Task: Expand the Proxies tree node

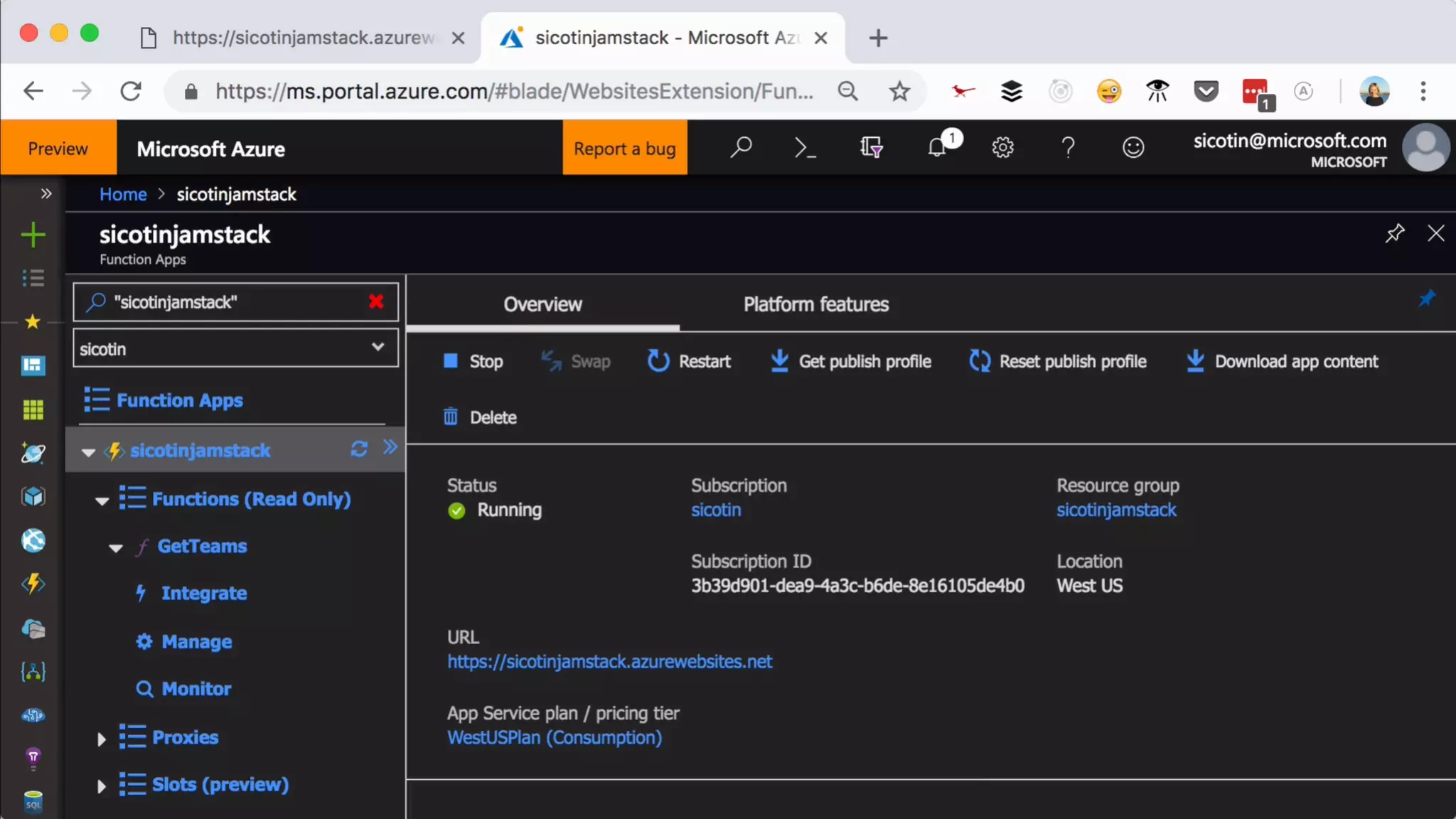Action: click(x=102, y=739)
